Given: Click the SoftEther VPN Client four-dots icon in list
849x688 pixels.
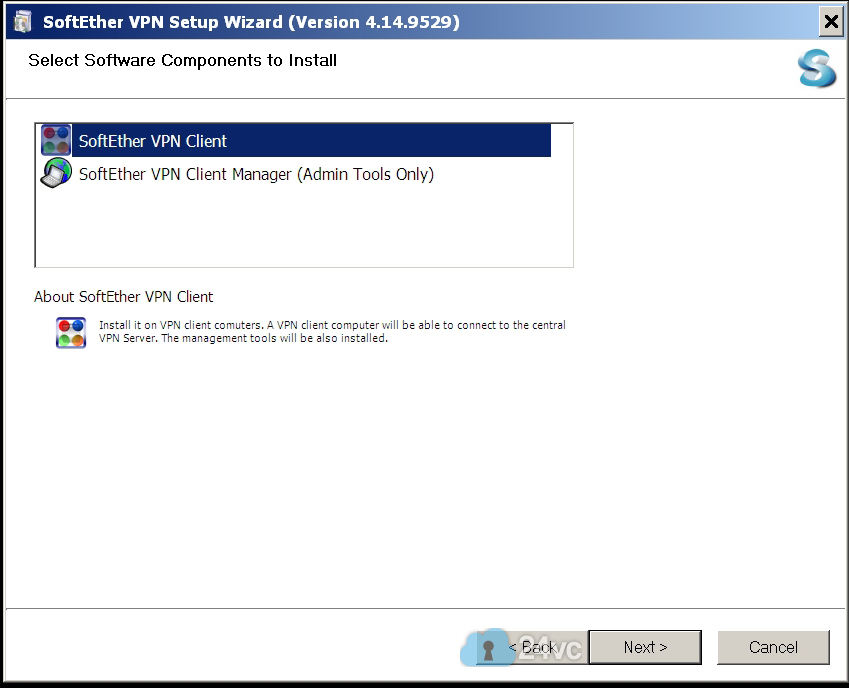Looking at the screenshot, I should pyautogui.click(x=56, y=140).
